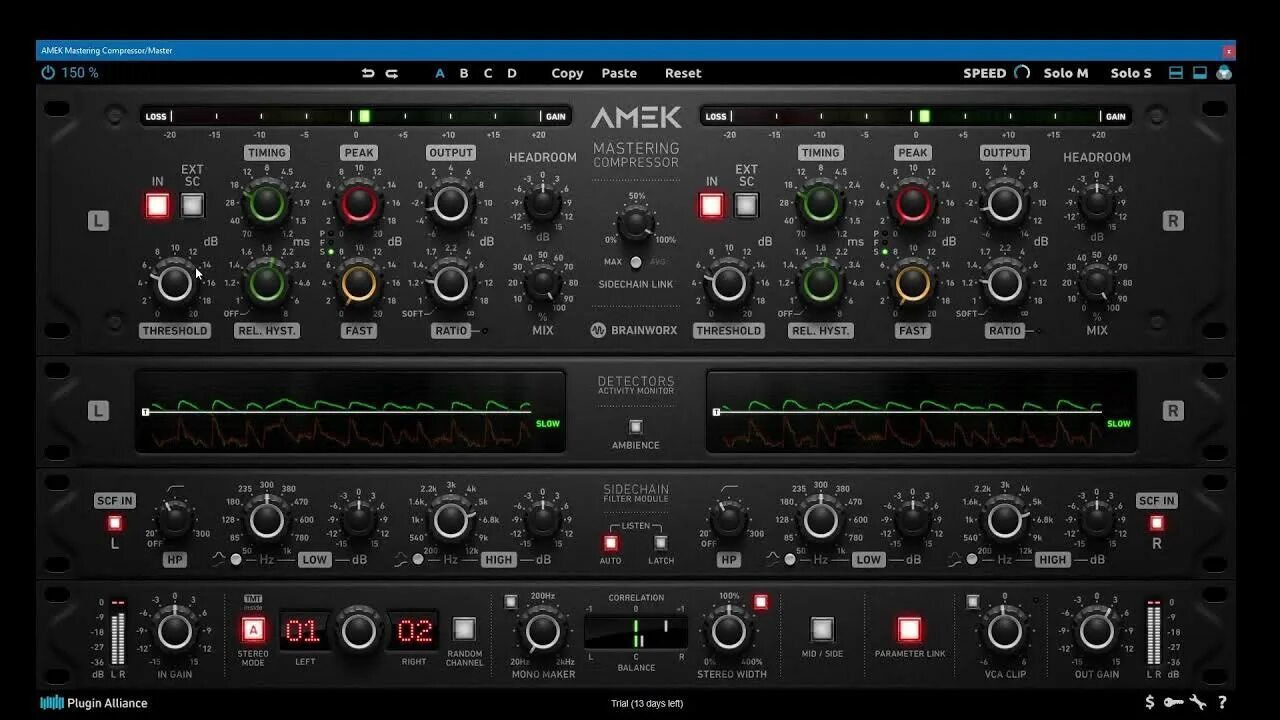Viewport: 1280px width, 720px height.
Task: Click the left channel HEADROOM knob
Action: pyautogui.click(x=543, y=204)
